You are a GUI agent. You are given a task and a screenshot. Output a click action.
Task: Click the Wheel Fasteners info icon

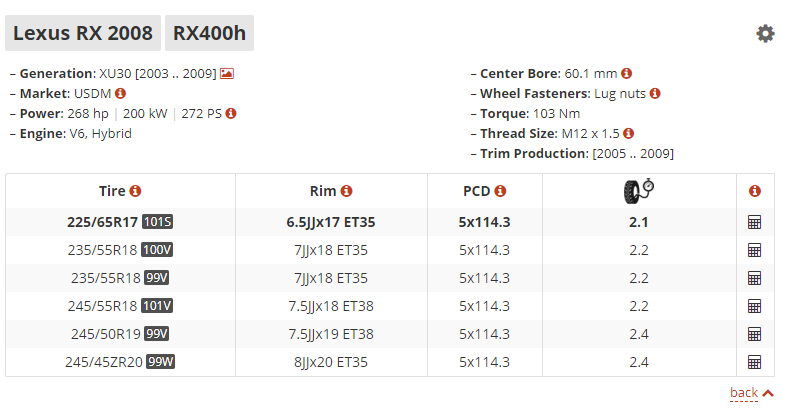pos(655,93)
